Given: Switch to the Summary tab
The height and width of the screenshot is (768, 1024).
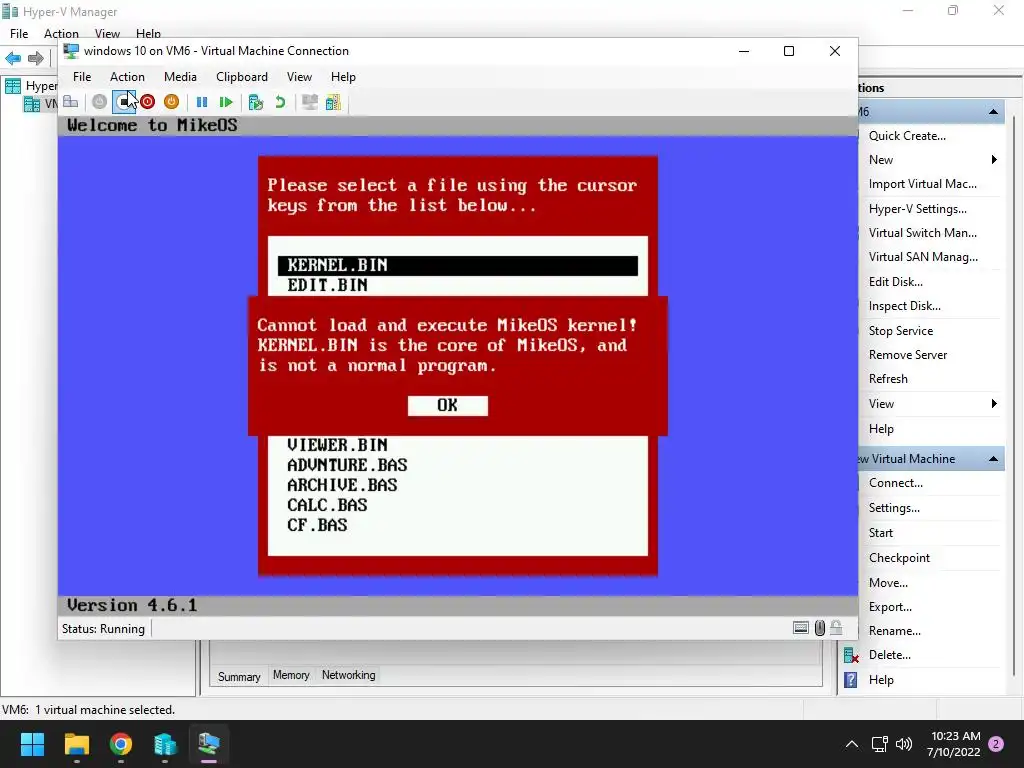Looking at the screenshot, I should coord(238,677).
